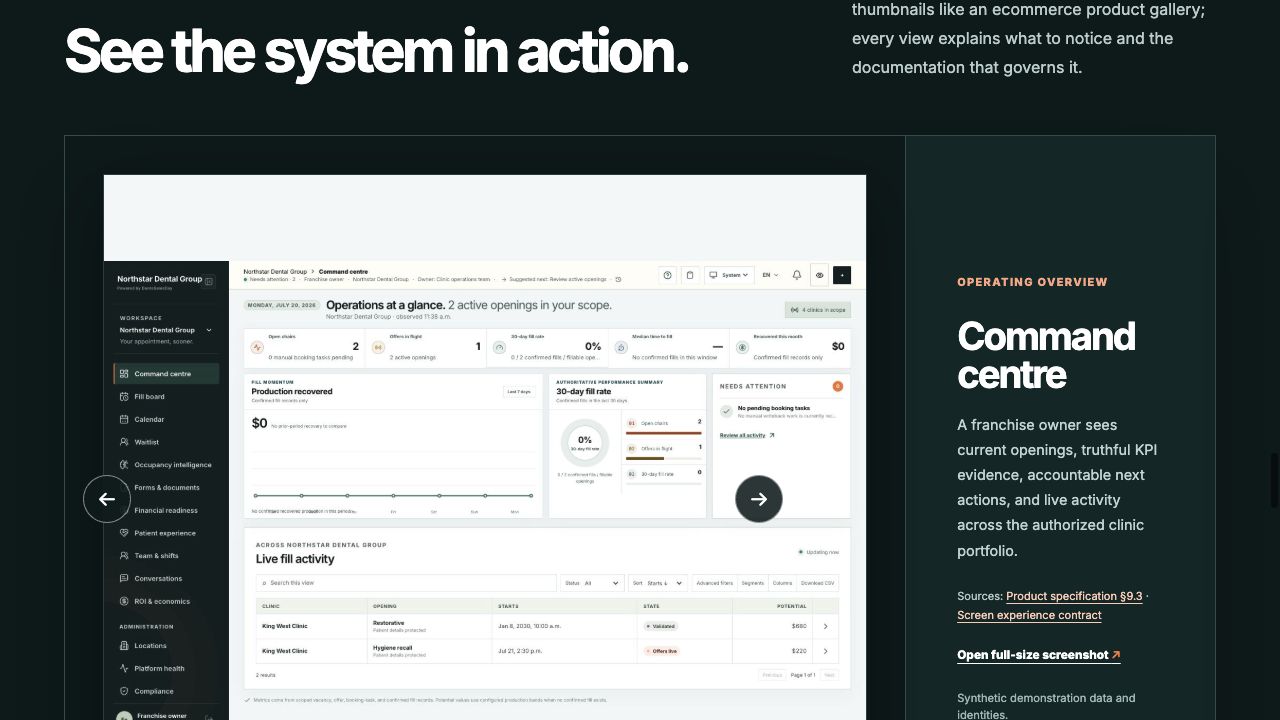Toggle the eye visibility icon in top bar
Image resolution: width=1280 pixels, height=720 pixels.
(x=819, y=275)
